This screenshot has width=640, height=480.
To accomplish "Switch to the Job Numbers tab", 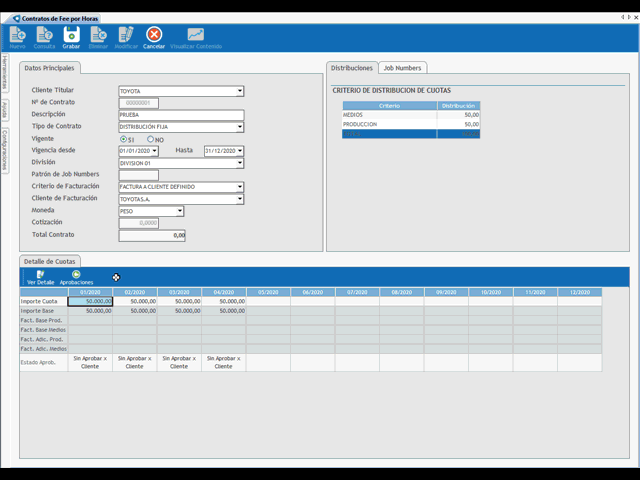I will pyautogui.click(x=402, y=68).
